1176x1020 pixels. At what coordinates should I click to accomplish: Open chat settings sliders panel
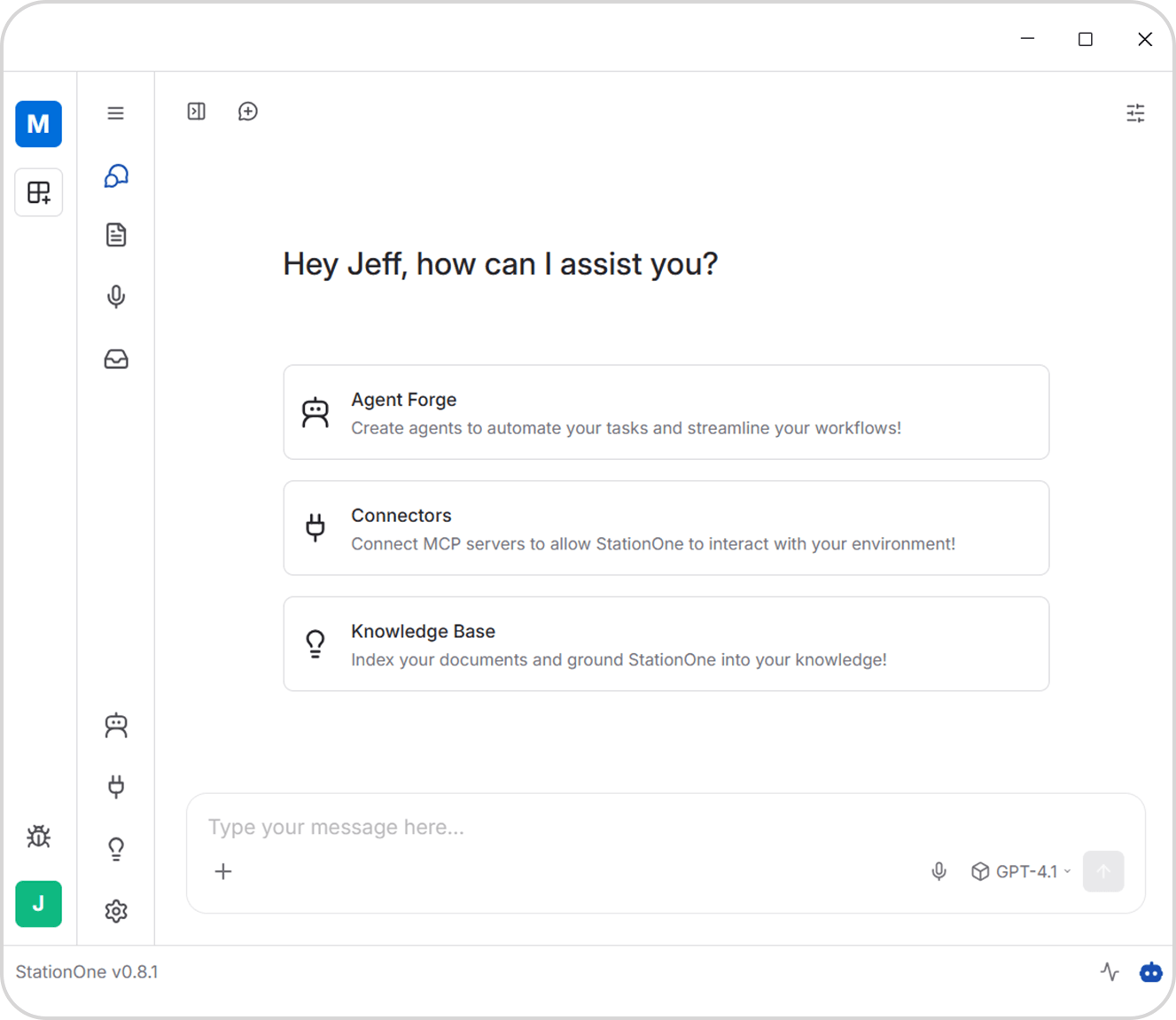coord(1135,113)
